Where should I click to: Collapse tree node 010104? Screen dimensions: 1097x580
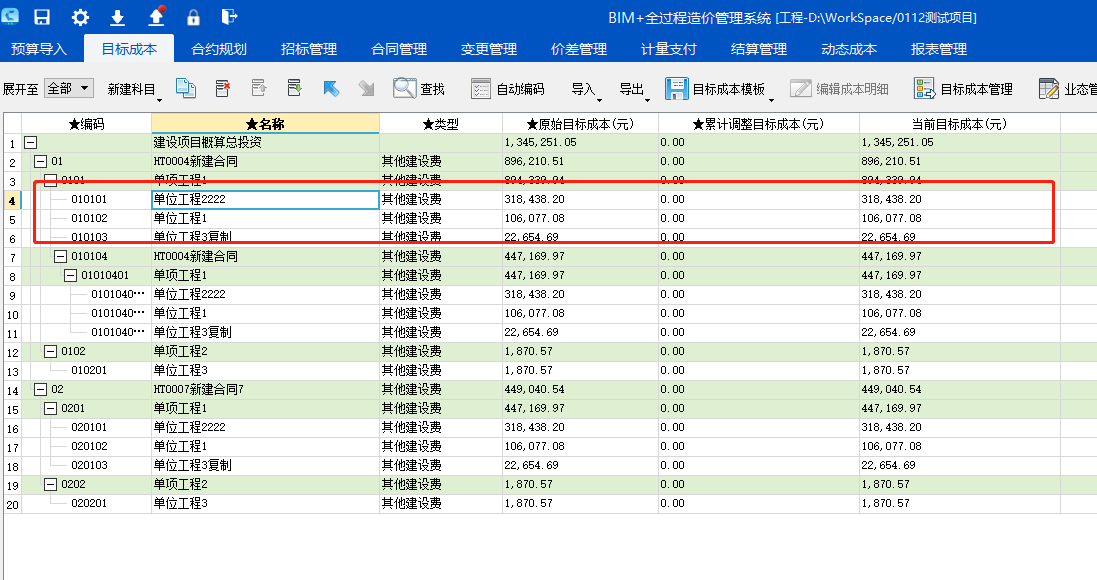click(x=60, y=256)
